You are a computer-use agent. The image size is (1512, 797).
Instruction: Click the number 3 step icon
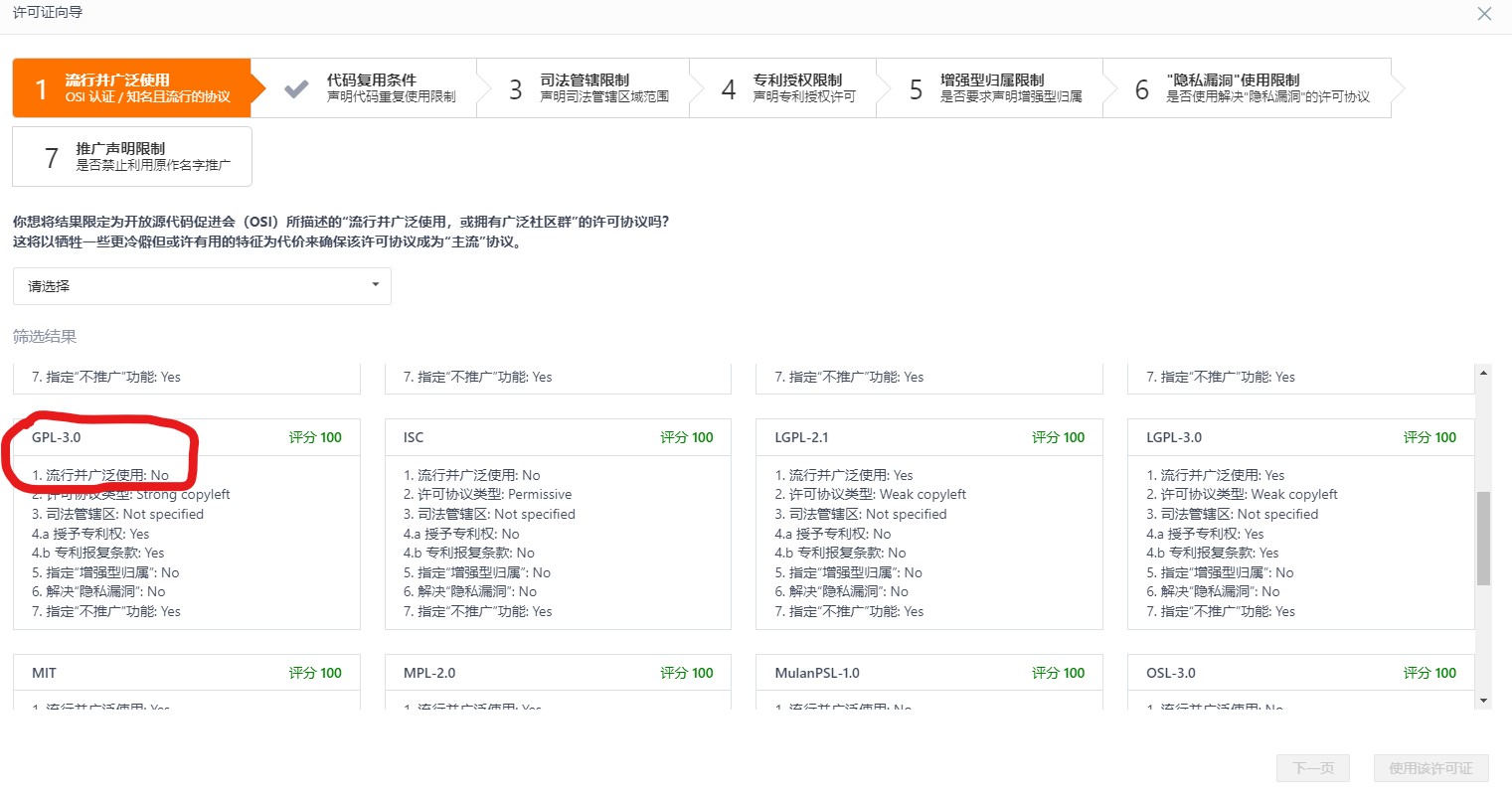pyautogui.click(x=515, y=87)
